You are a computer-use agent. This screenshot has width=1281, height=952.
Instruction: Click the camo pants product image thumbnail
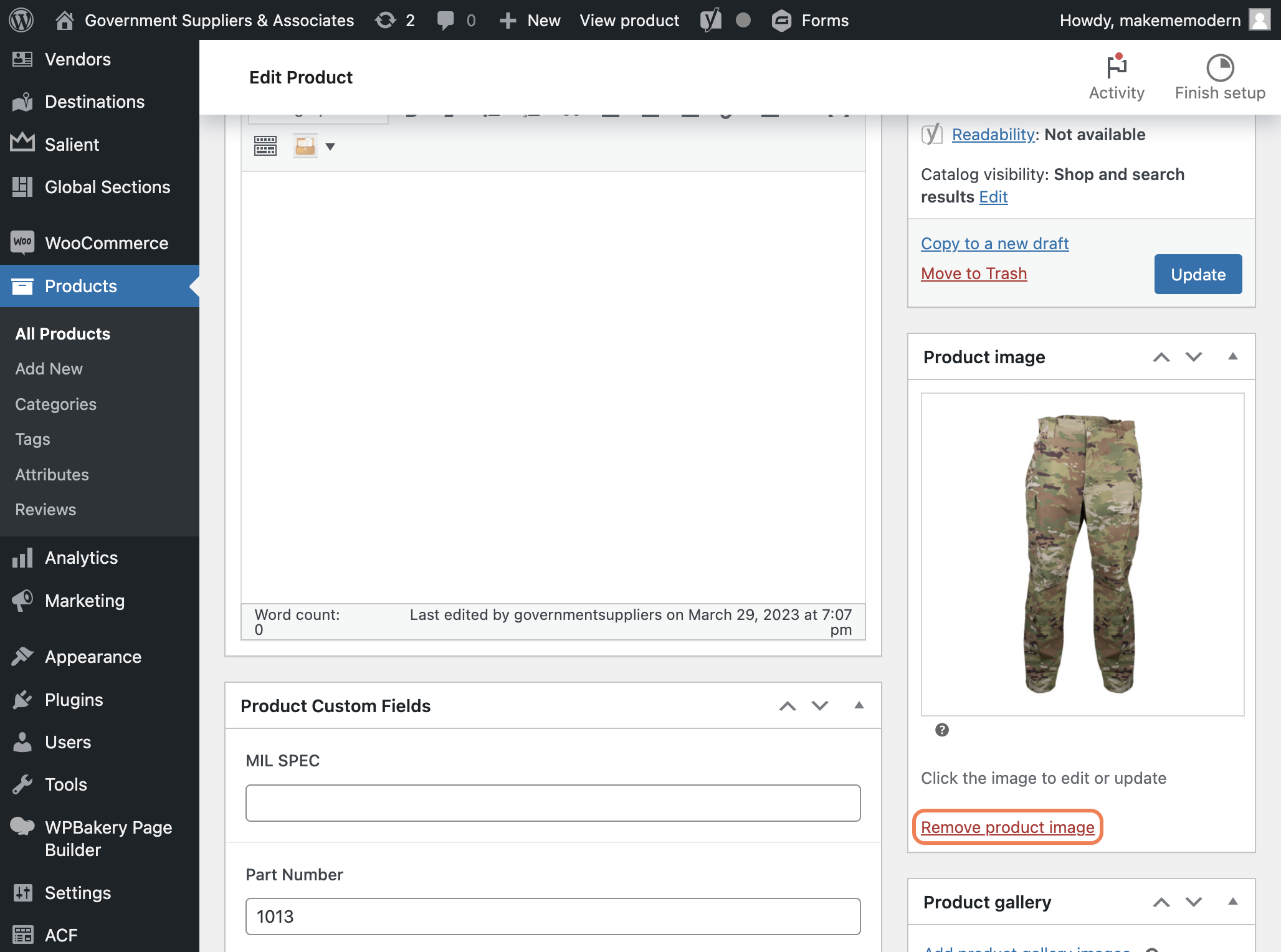click(x=1082, y=554)
